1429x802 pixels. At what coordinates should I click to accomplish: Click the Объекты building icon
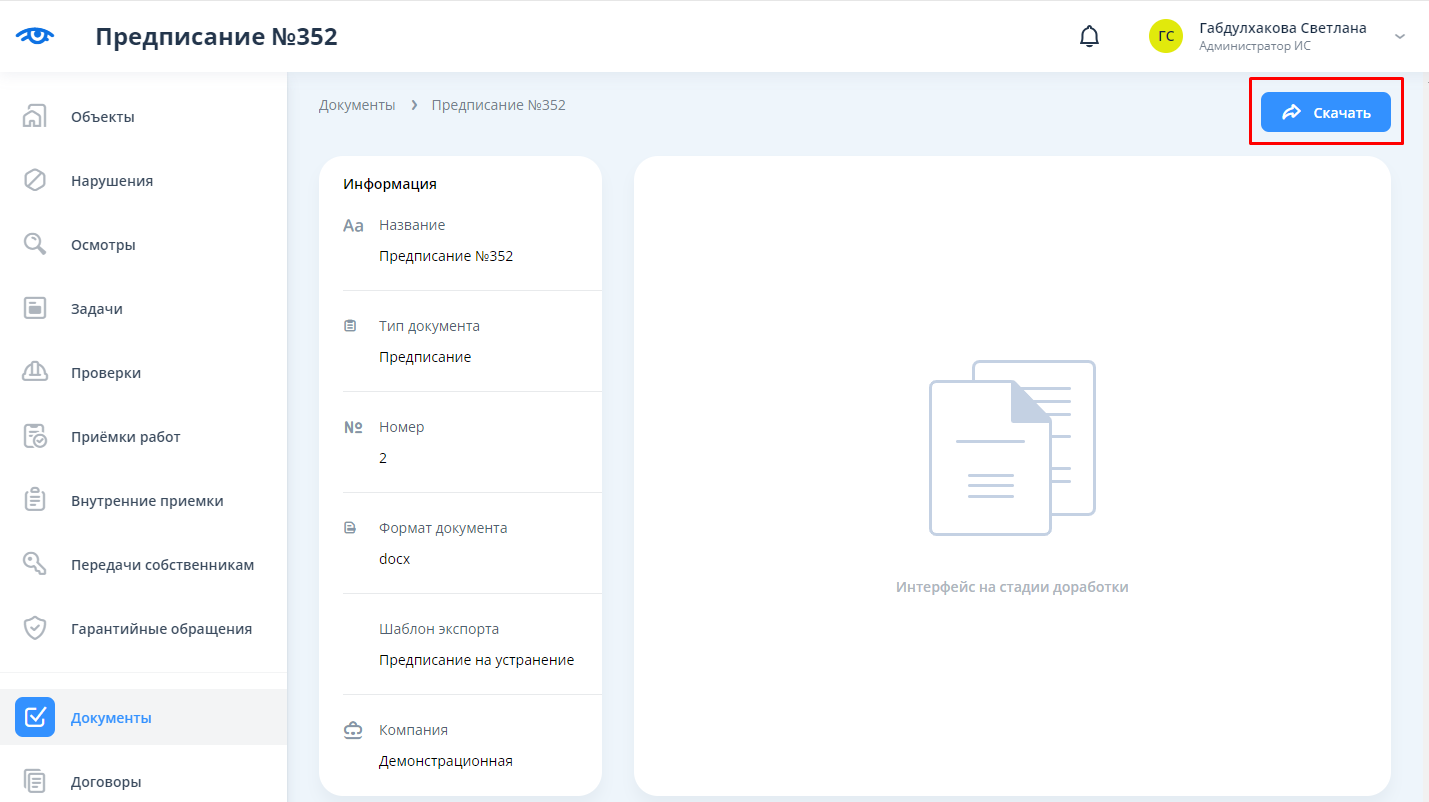35,117
